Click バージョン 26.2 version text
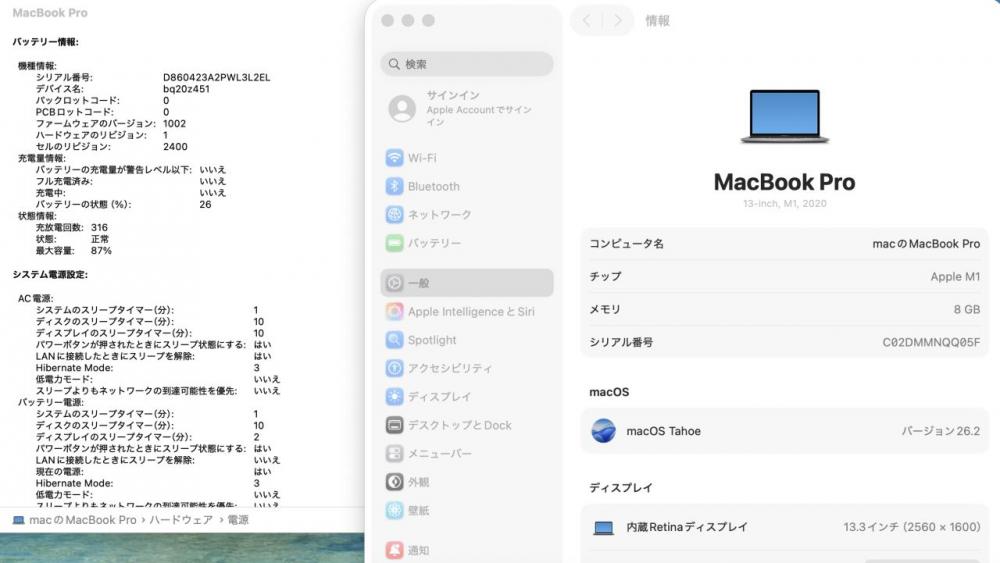 941,431
